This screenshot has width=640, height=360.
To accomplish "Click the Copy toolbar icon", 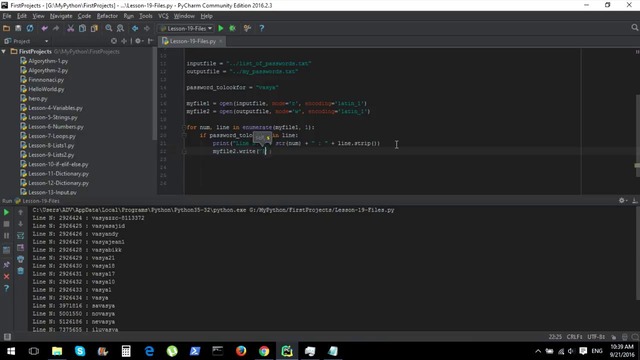I will [82, 28].
